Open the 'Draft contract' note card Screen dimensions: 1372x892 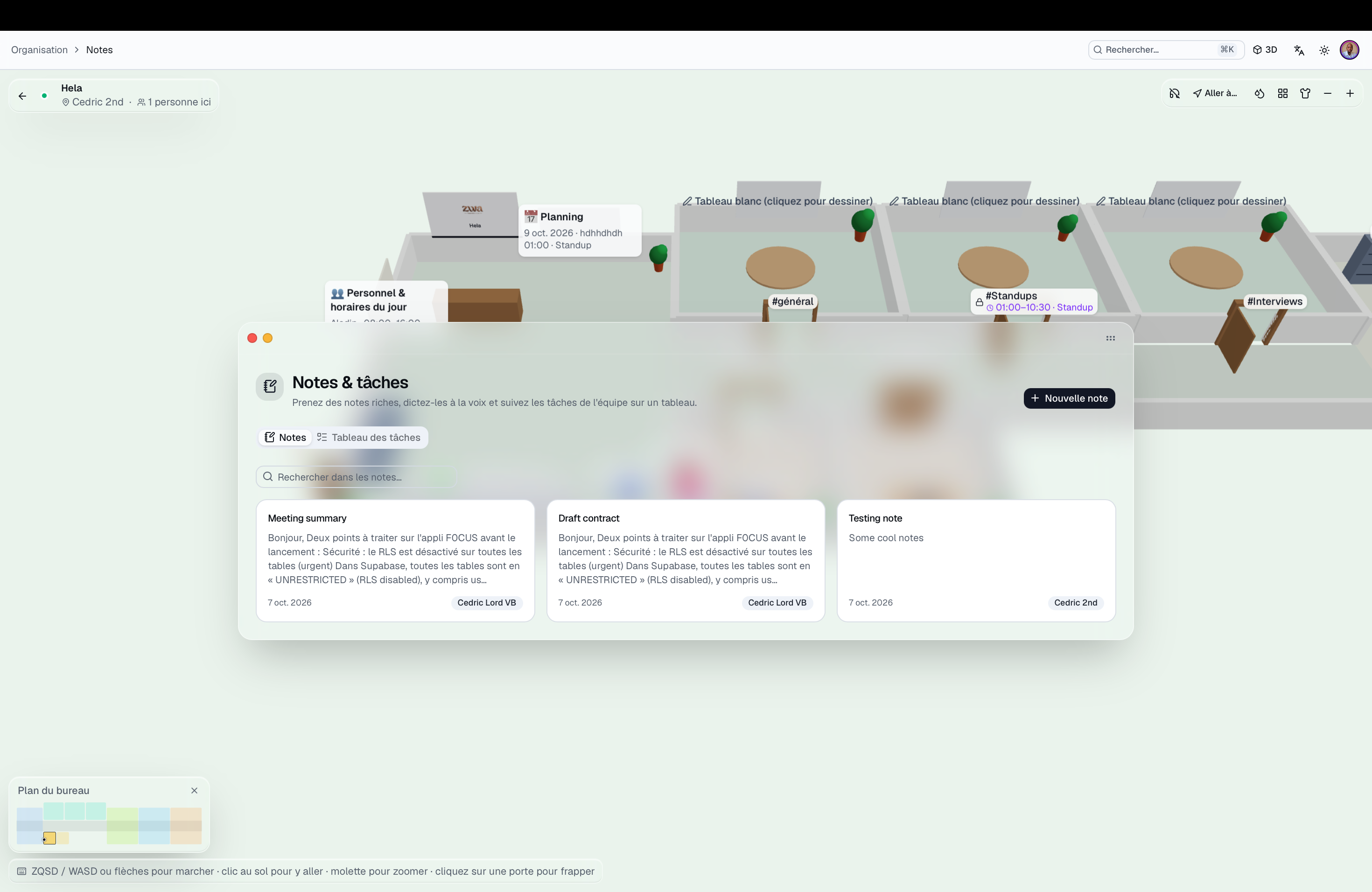(686, 561)
